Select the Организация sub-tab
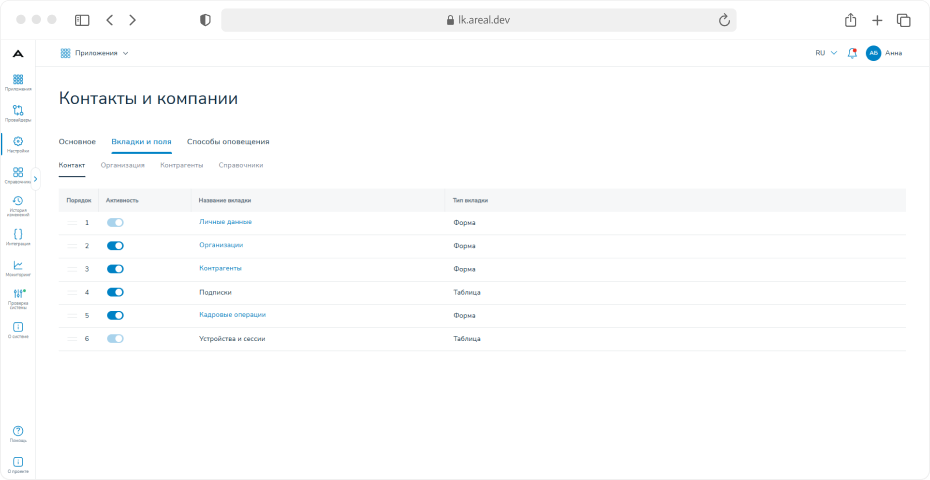The width and height of the screenshot is (930, 480). (123, 166)
